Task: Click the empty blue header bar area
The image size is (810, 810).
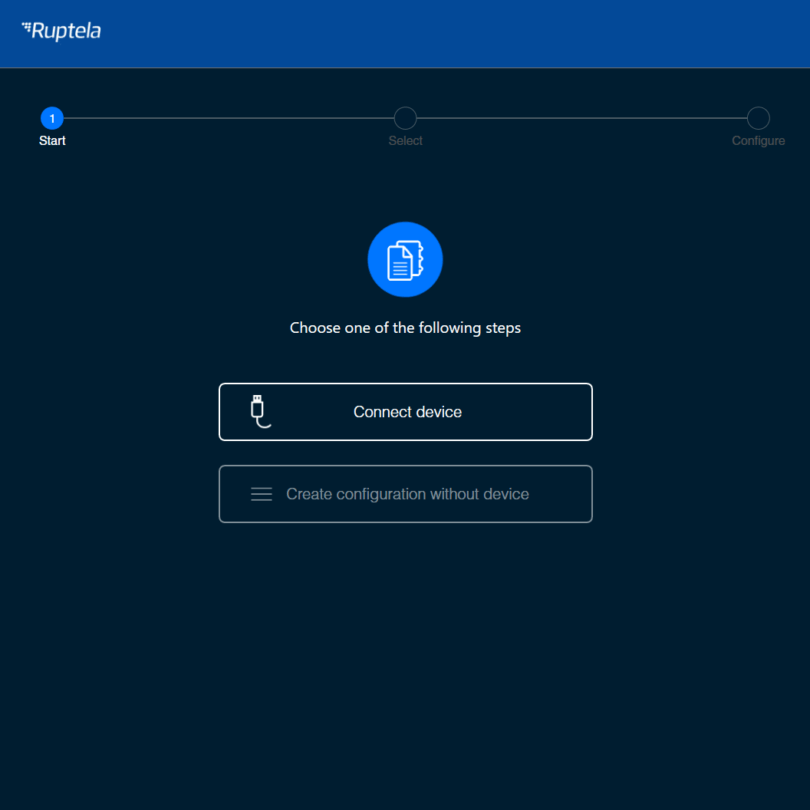Action: [450, 33]
